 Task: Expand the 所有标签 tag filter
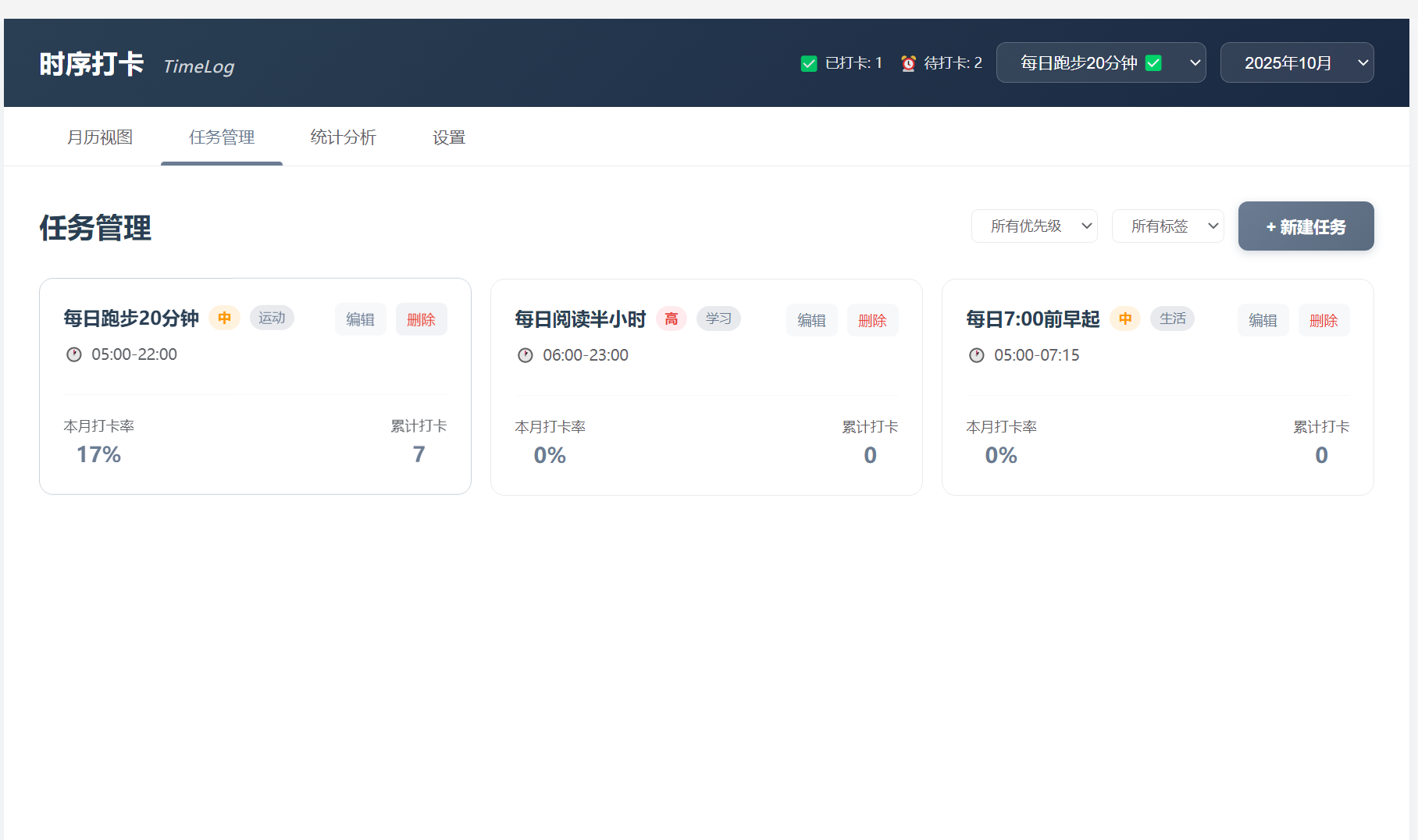pos(1167,226)
